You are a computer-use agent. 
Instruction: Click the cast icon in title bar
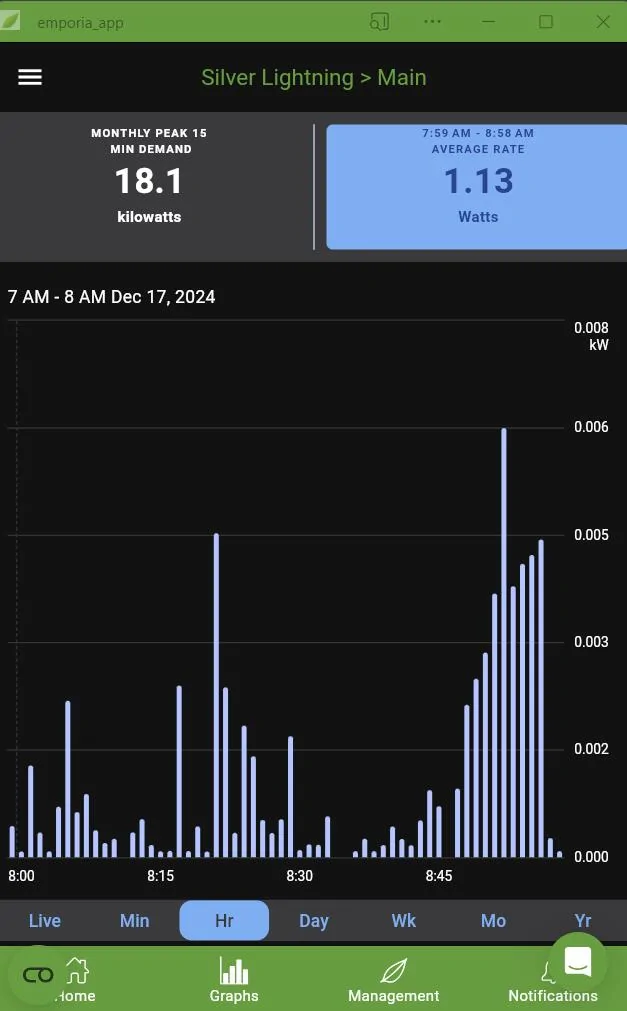pyautogui.click(x=379, y=21)
